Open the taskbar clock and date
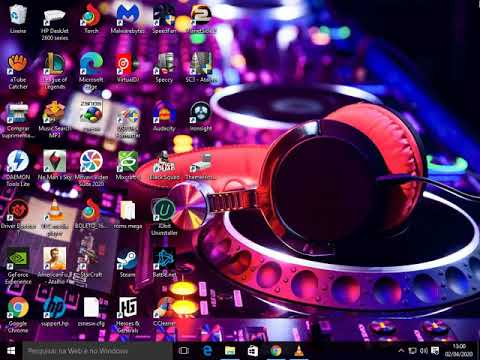The height and width of the screenshot is (360, 480). tap(459, 351)
